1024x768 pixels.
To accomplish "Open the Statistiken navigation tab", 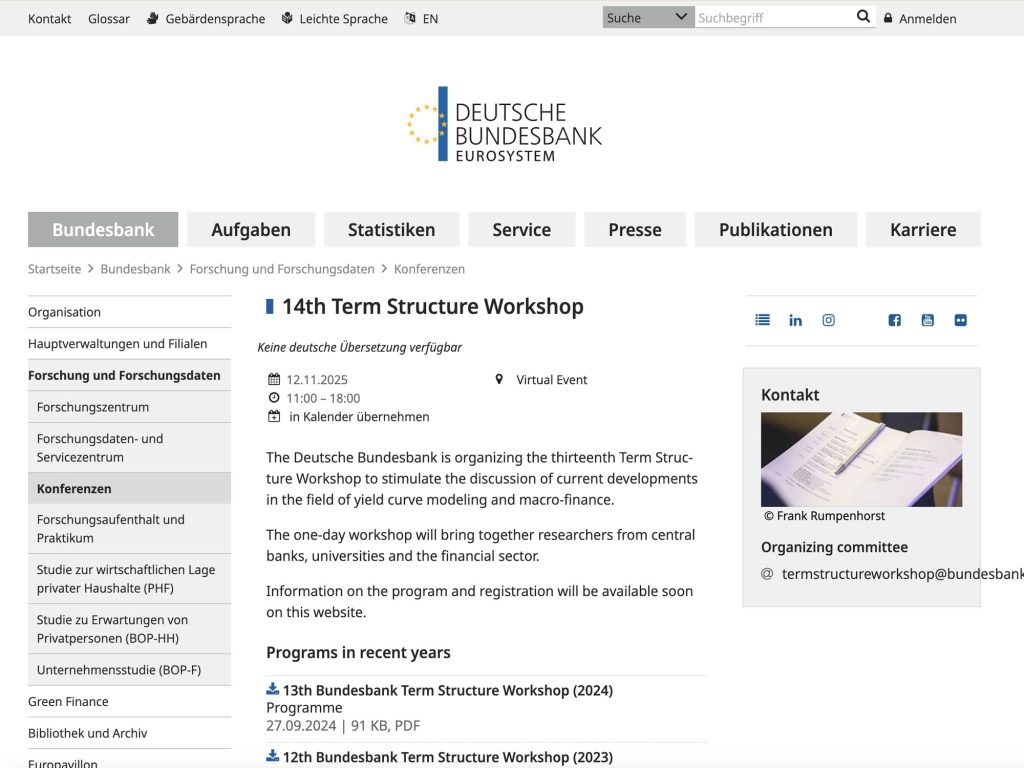I will coord(391,229).
